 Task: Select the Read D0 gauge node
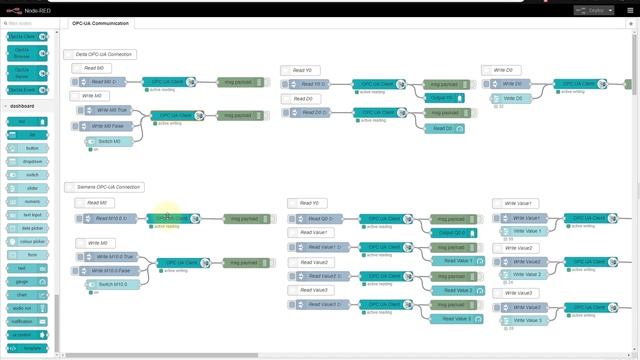tap(444, 129)
